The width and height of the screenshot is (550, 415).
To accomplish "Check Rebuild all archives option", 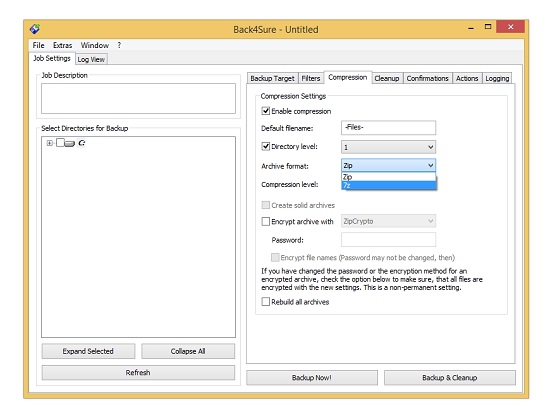I will pyautogui.click(x=266, y=302).
